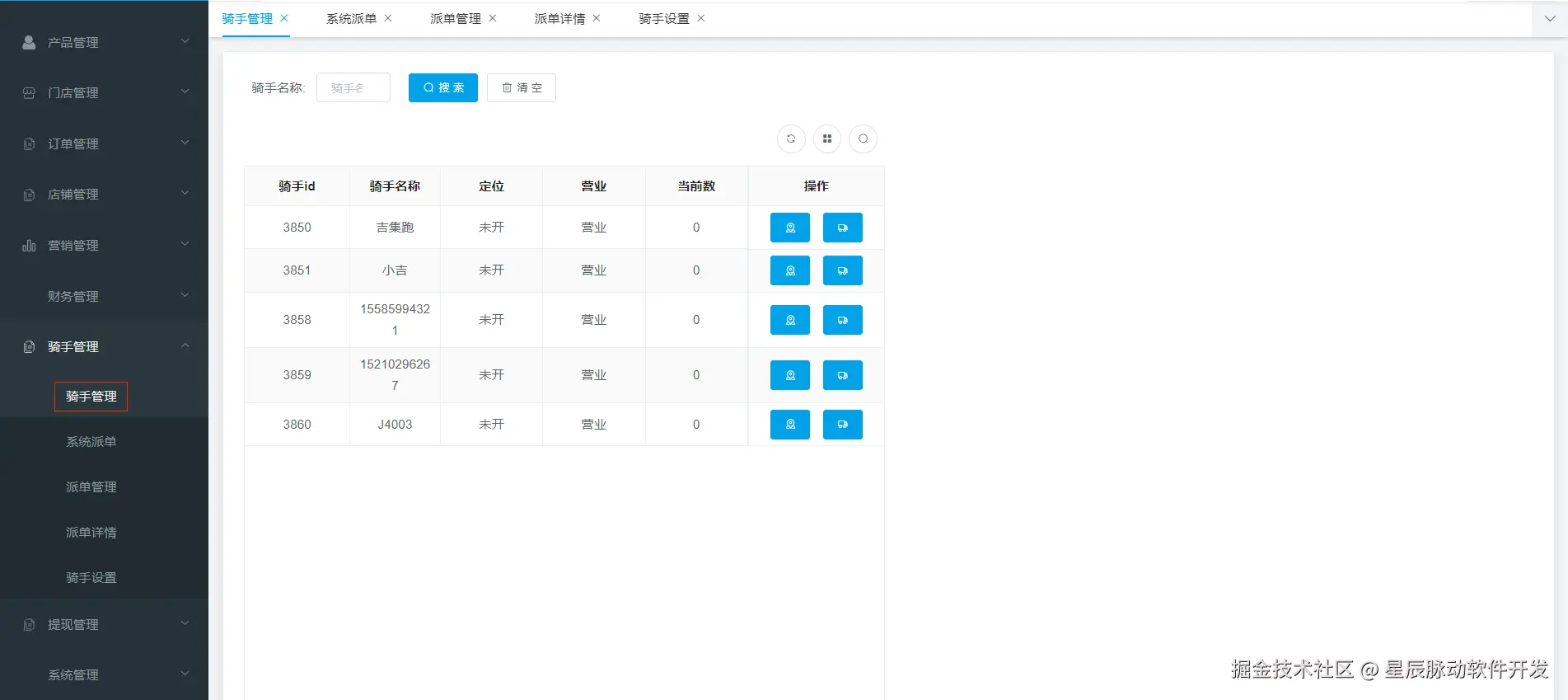
Task: Open the column display grid icon
Action: pyautogui.click(x=827, y=139)
